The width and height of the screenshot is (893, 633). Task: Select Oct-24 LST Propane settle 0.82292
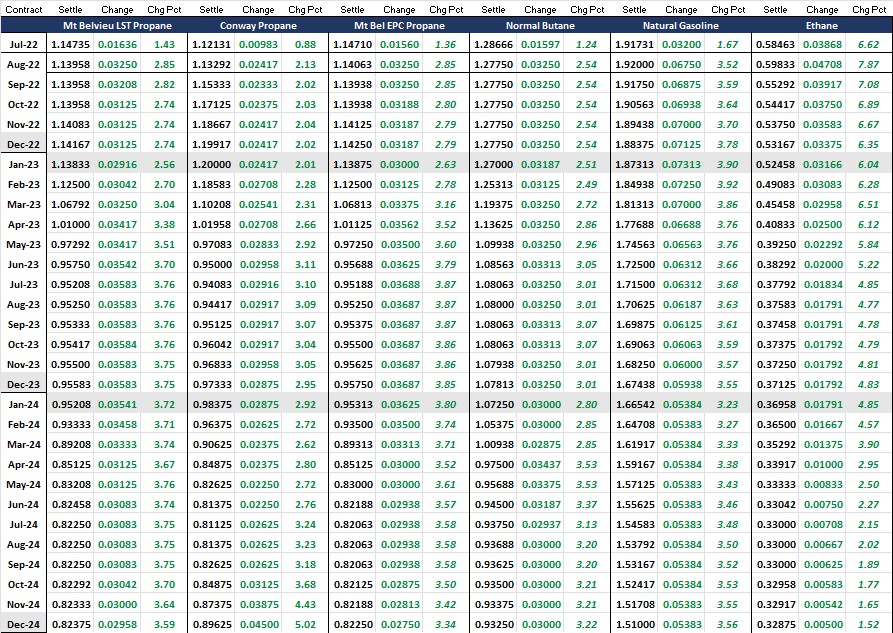point(71,585)
